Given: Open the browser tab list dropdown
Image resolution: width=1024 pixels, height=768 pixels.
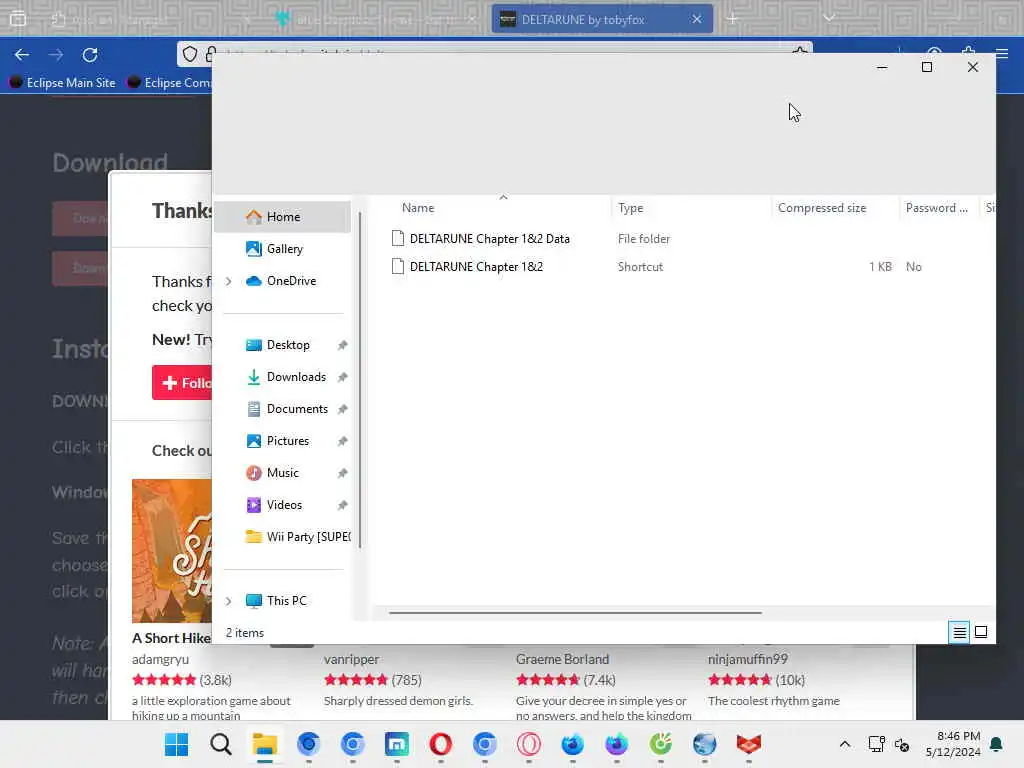Looking at the screenshot, I should tap(829, 18).
